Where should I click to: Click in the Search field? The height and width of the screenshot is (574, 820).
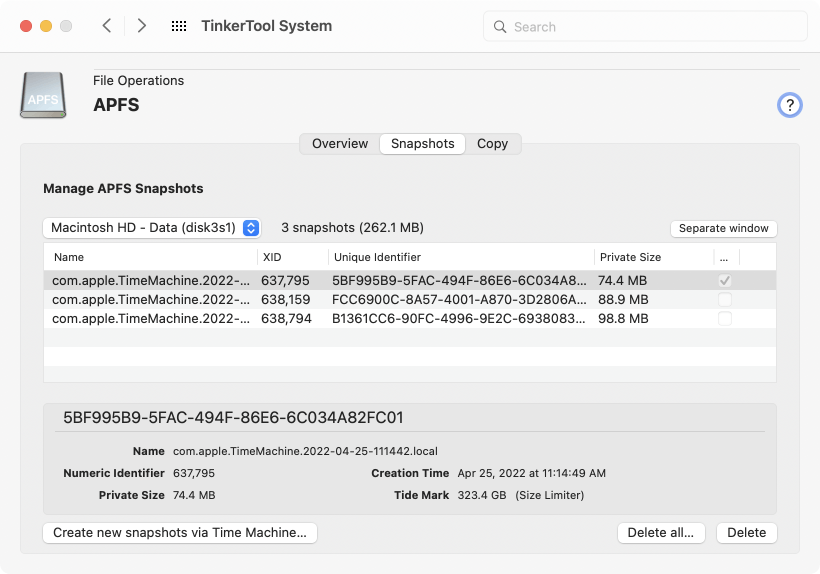coord(645,27)
